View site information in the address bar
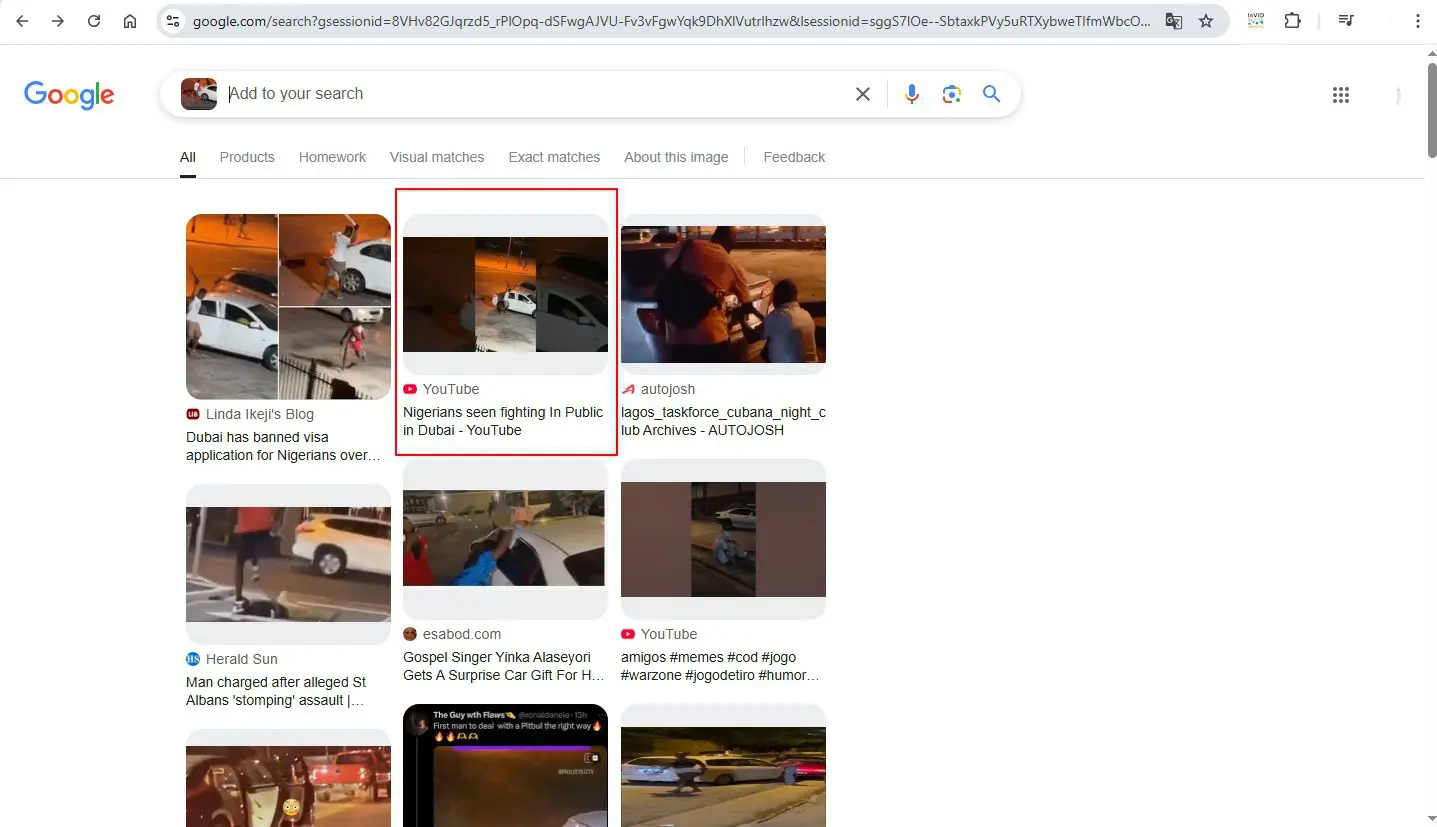 [172, 21]
